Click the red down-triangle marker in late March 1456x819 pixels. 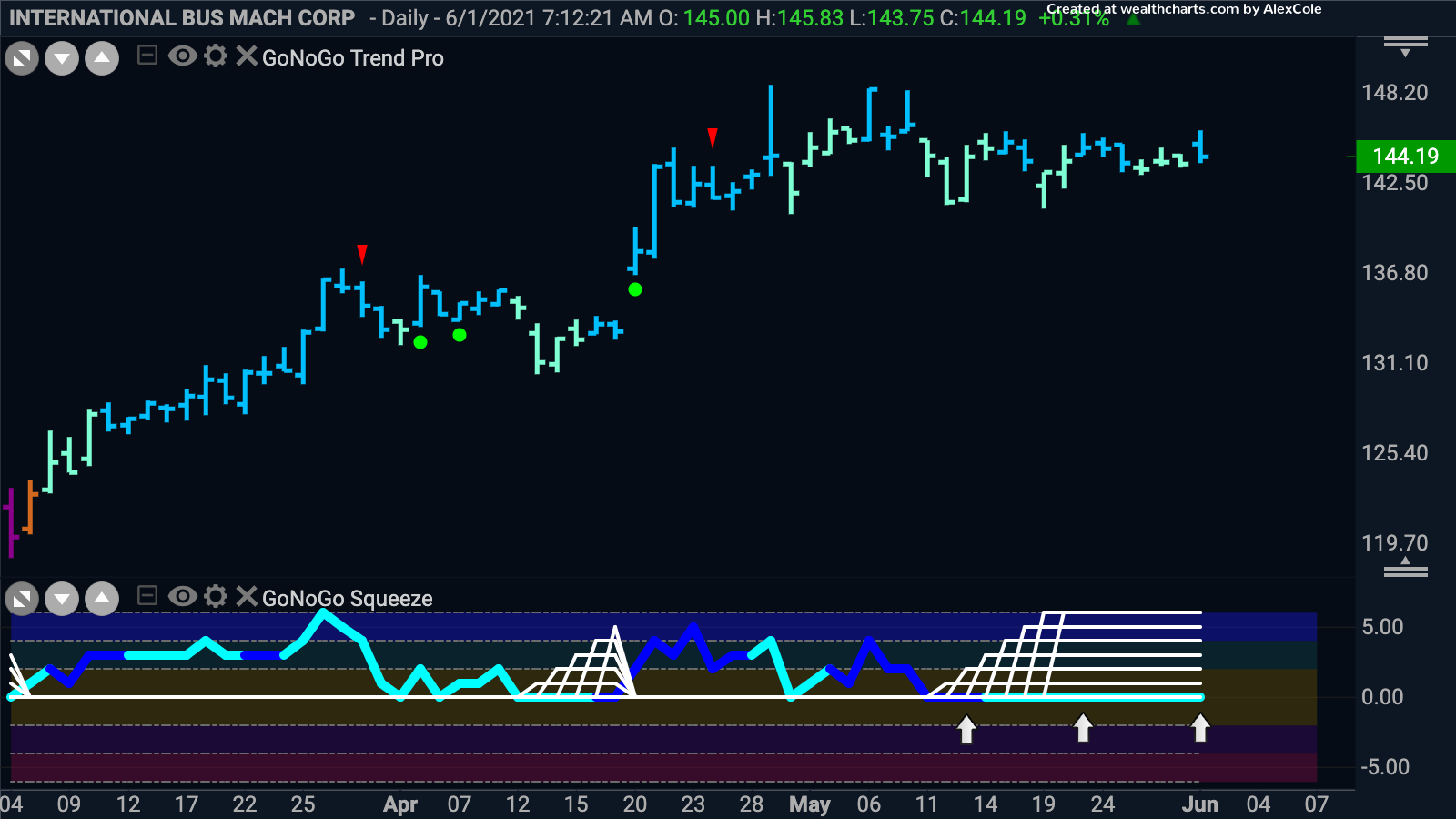pyautogui.click(x=362, y=254)
